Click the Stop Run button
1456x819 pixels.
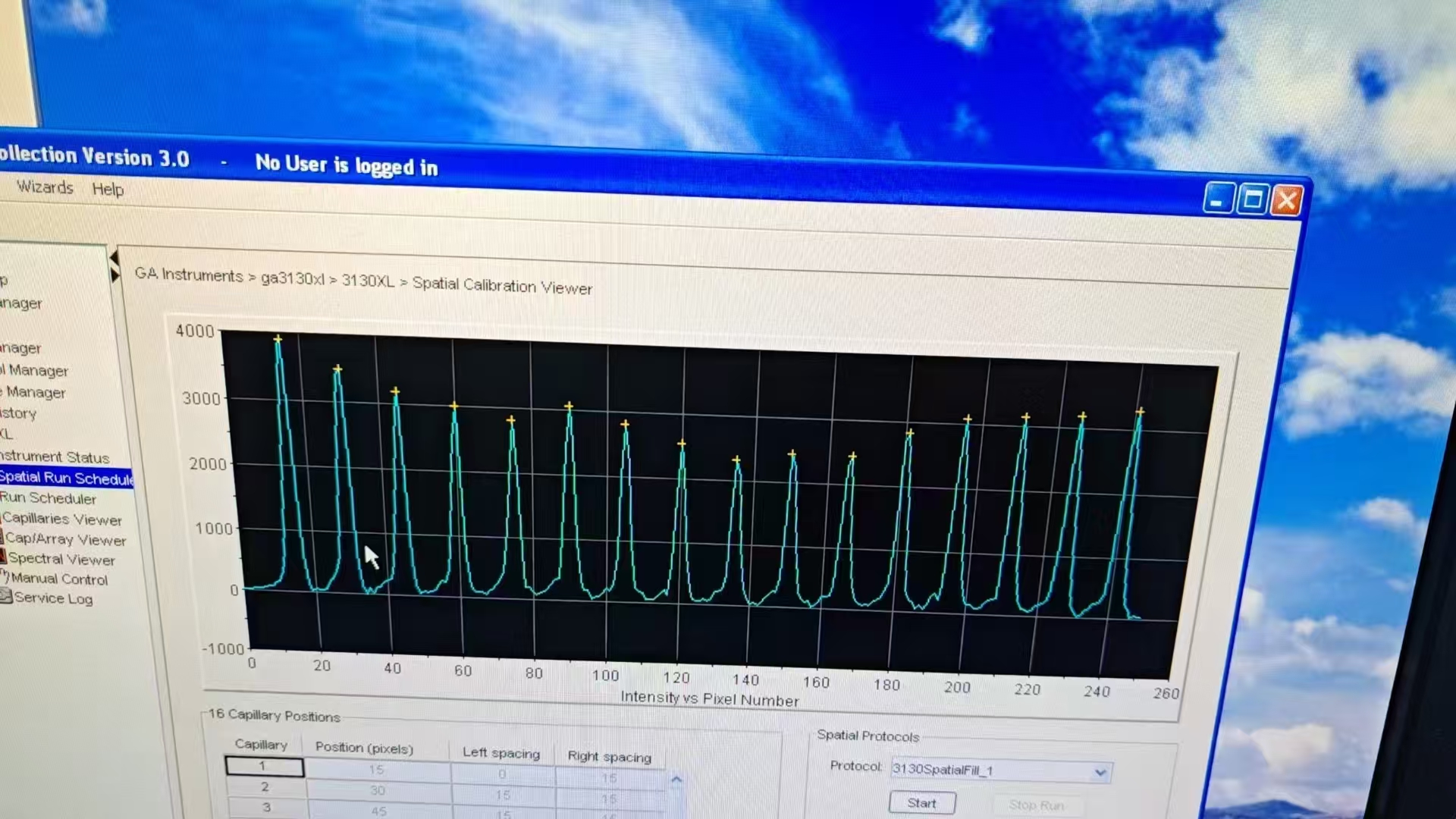pos(1036,805)
